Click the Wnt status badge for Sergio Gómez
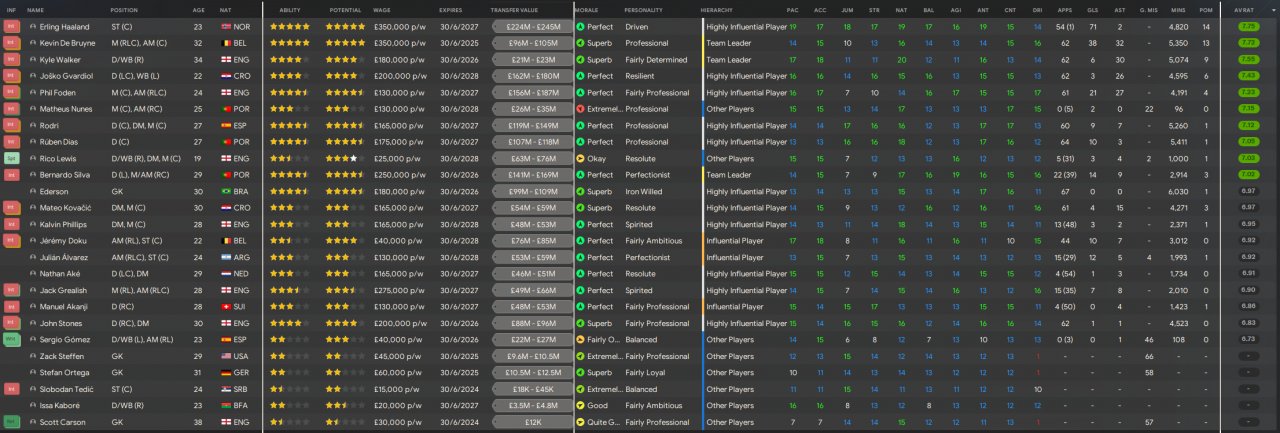This screenshot has height=433, width=1280. click(x=11, y=340)
